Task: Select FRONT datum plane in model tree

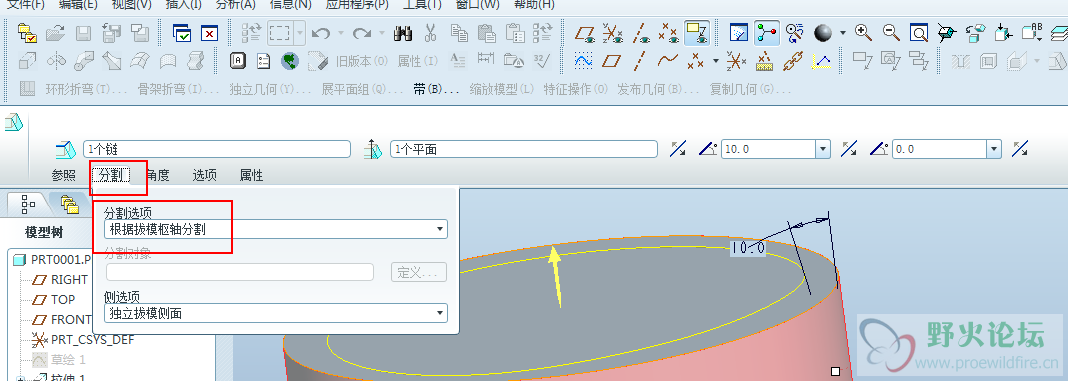Action: [x=62, y=319]
